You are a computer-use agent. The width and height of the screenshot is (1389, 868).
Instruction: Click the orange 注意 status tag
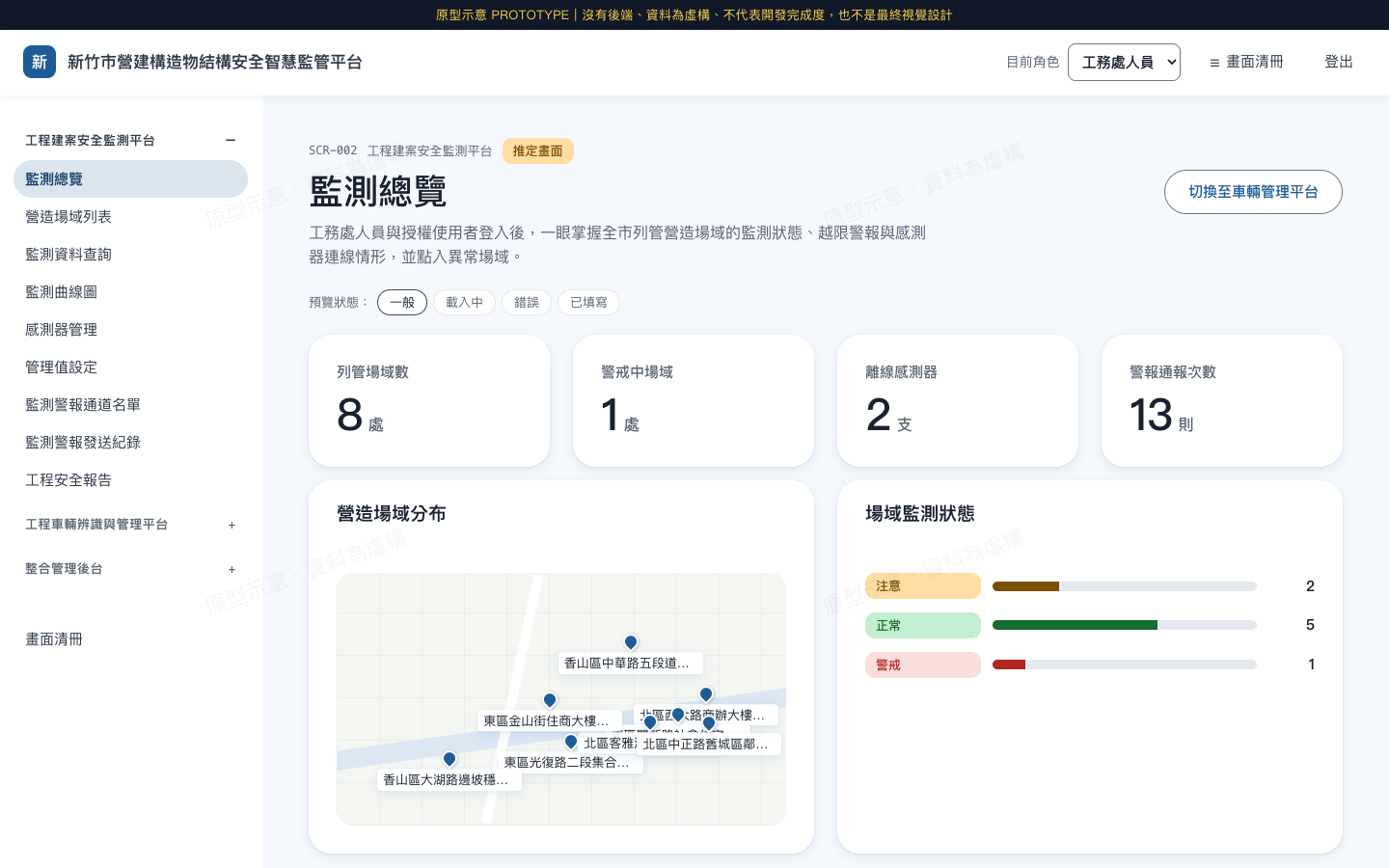pos(923,586)
